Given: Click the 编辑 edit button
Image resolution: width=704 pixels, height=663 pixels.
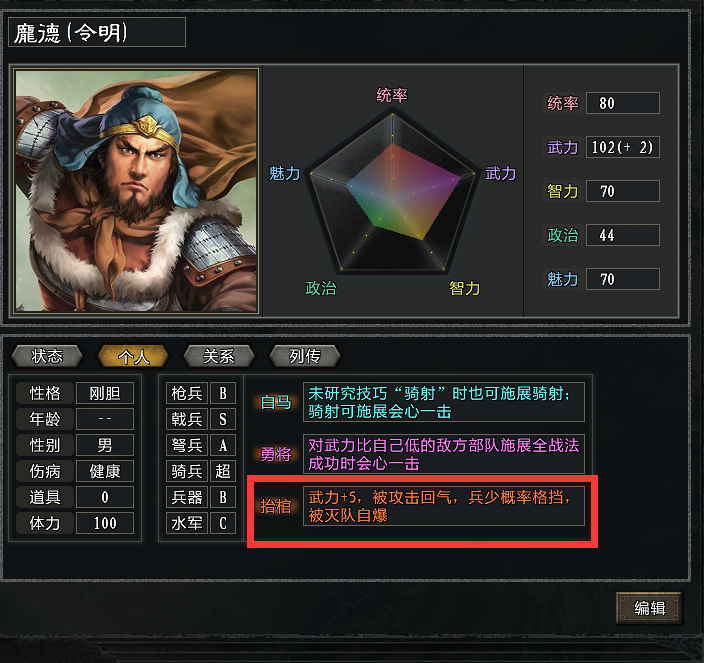Looking at the screenshot, I should click(649, 608).
